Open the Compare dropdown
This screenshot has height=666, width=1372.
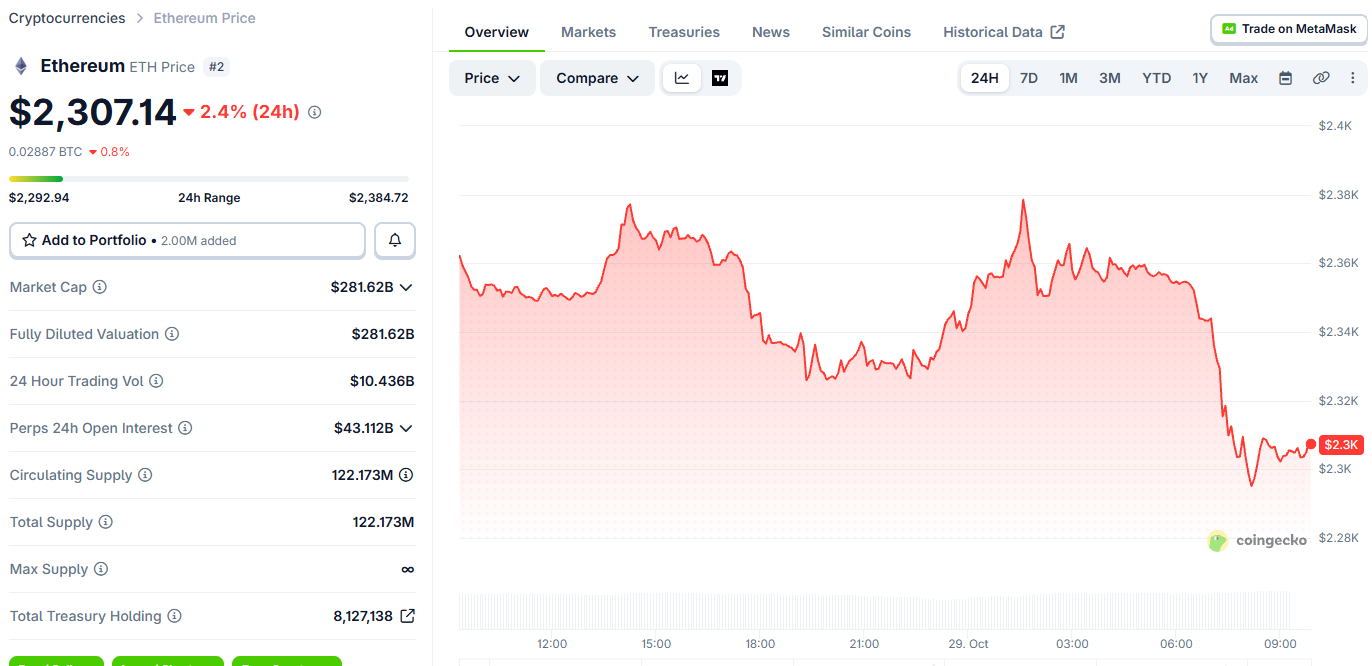coord(597,78)
